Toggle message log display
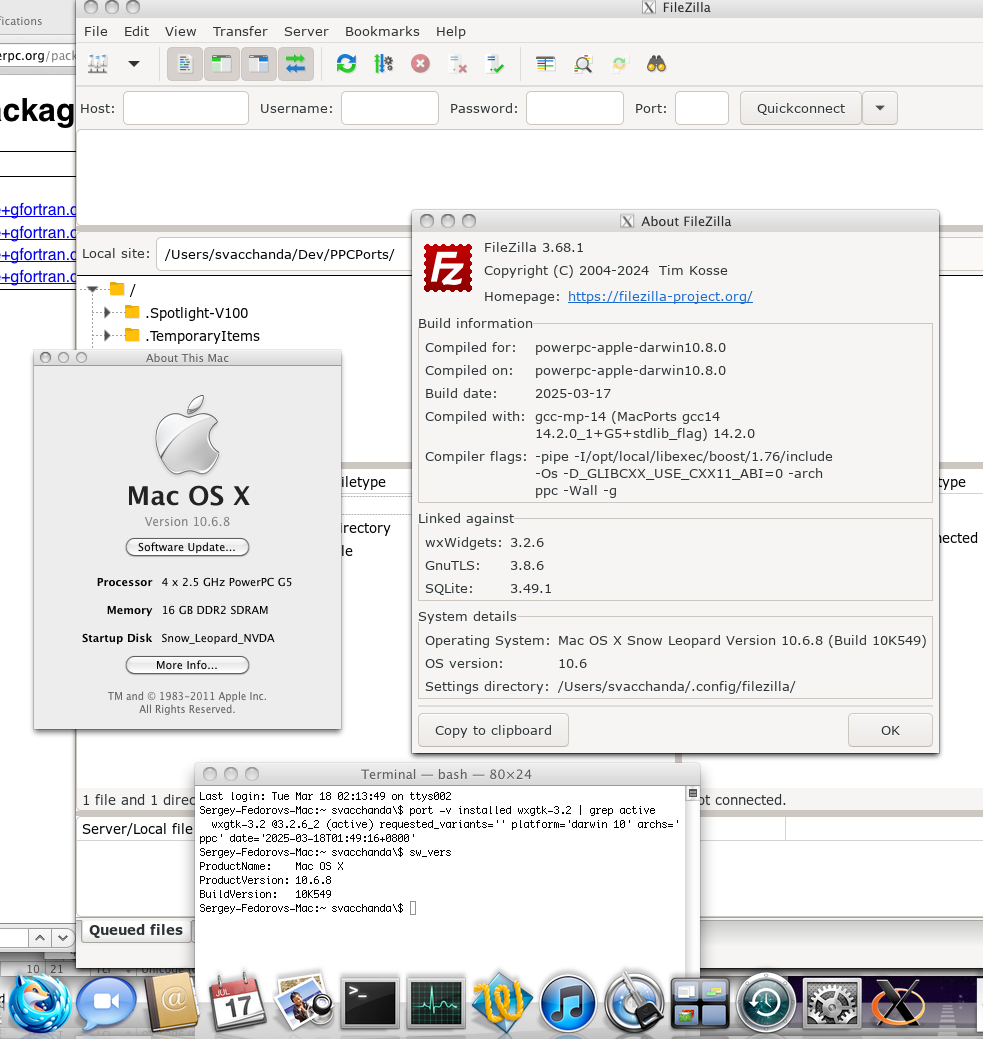 point(185,64)
